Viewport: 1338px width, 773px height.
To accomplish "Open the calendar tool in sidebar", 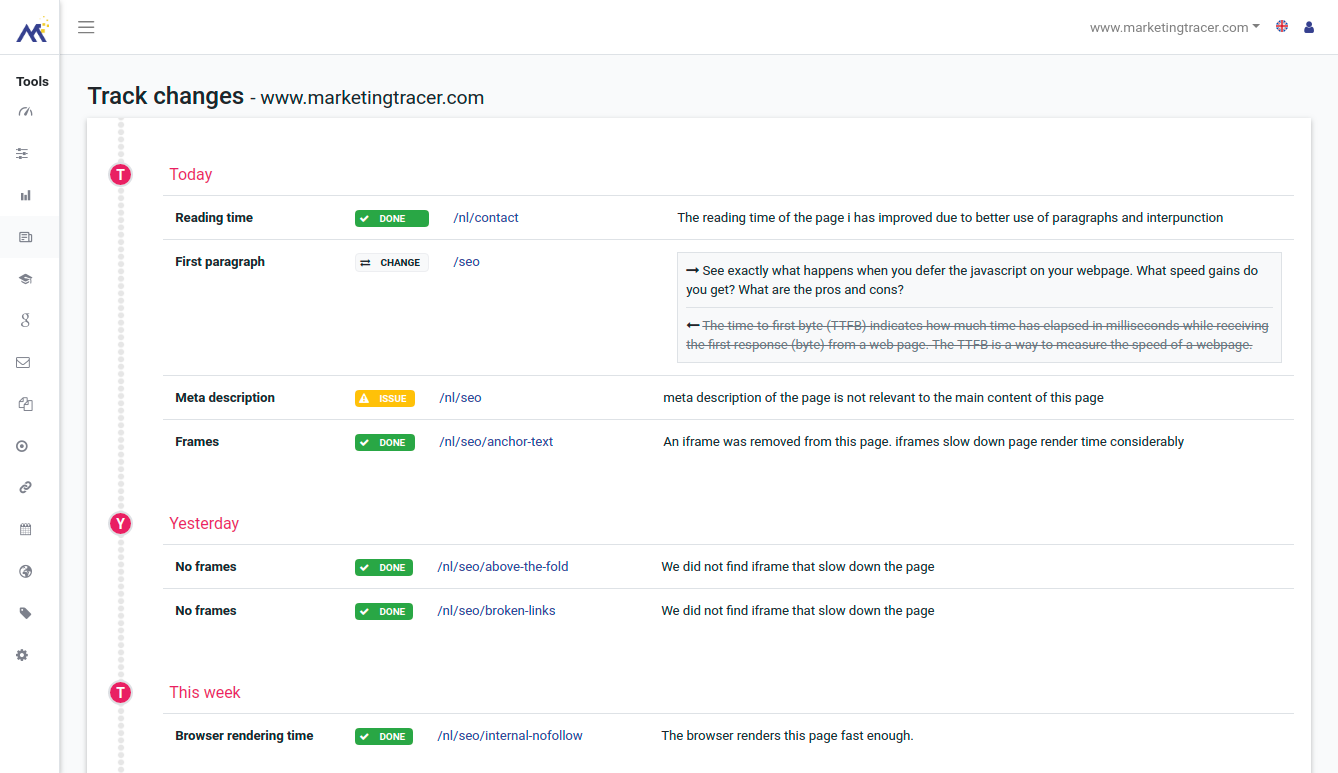I will point(25,530).
